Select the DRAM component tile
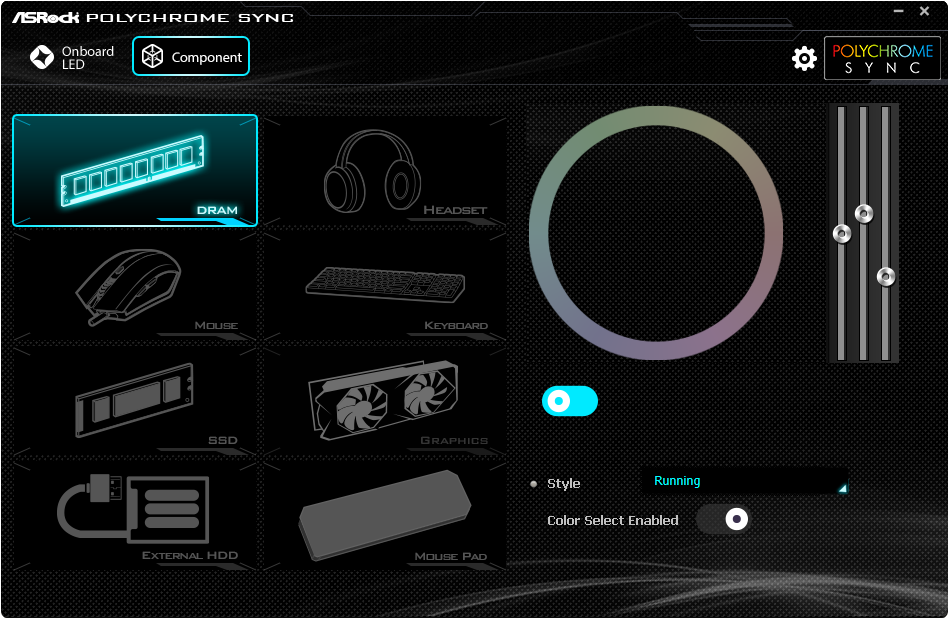 135,170
